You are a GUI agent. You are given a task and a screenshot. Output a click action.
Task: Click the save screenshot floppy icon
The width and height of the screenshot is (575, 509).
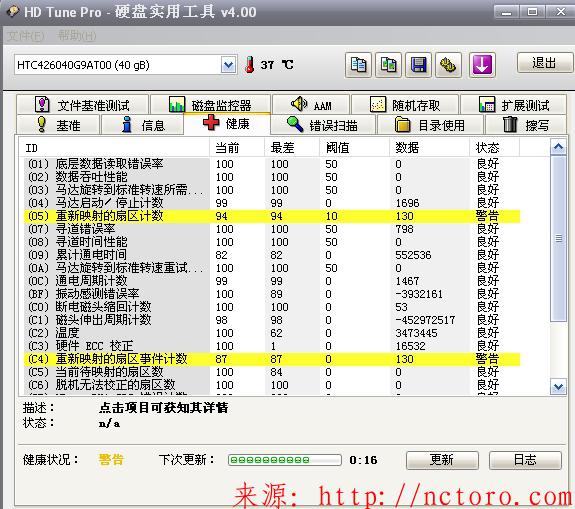click(418, 65)
